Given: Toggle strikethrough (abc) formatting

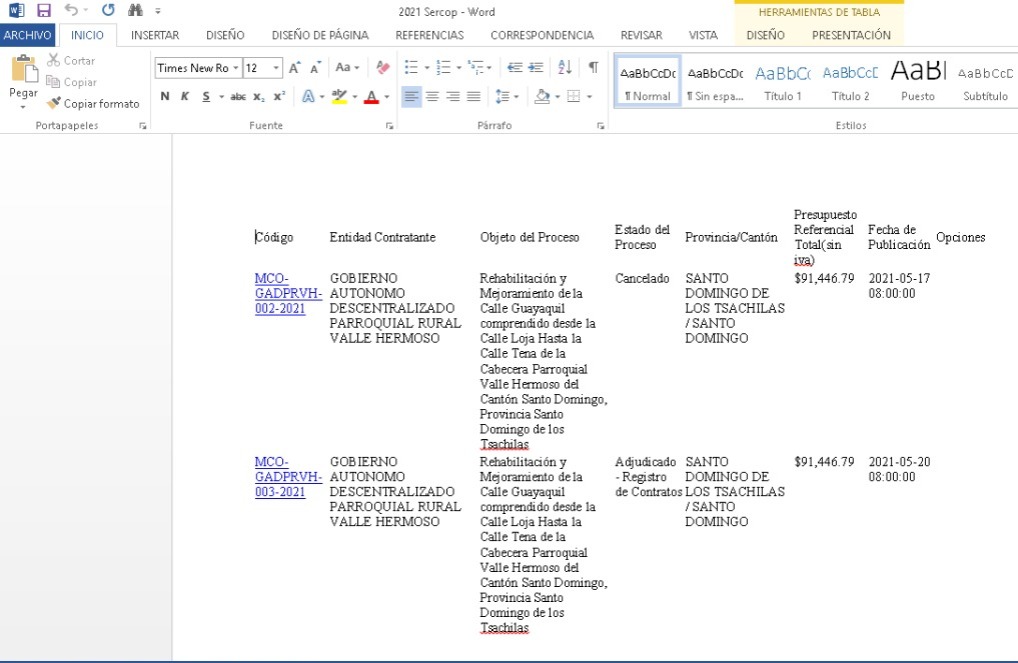Looking at the screenshot, I should pyautogui.click(x=238, y=97).
